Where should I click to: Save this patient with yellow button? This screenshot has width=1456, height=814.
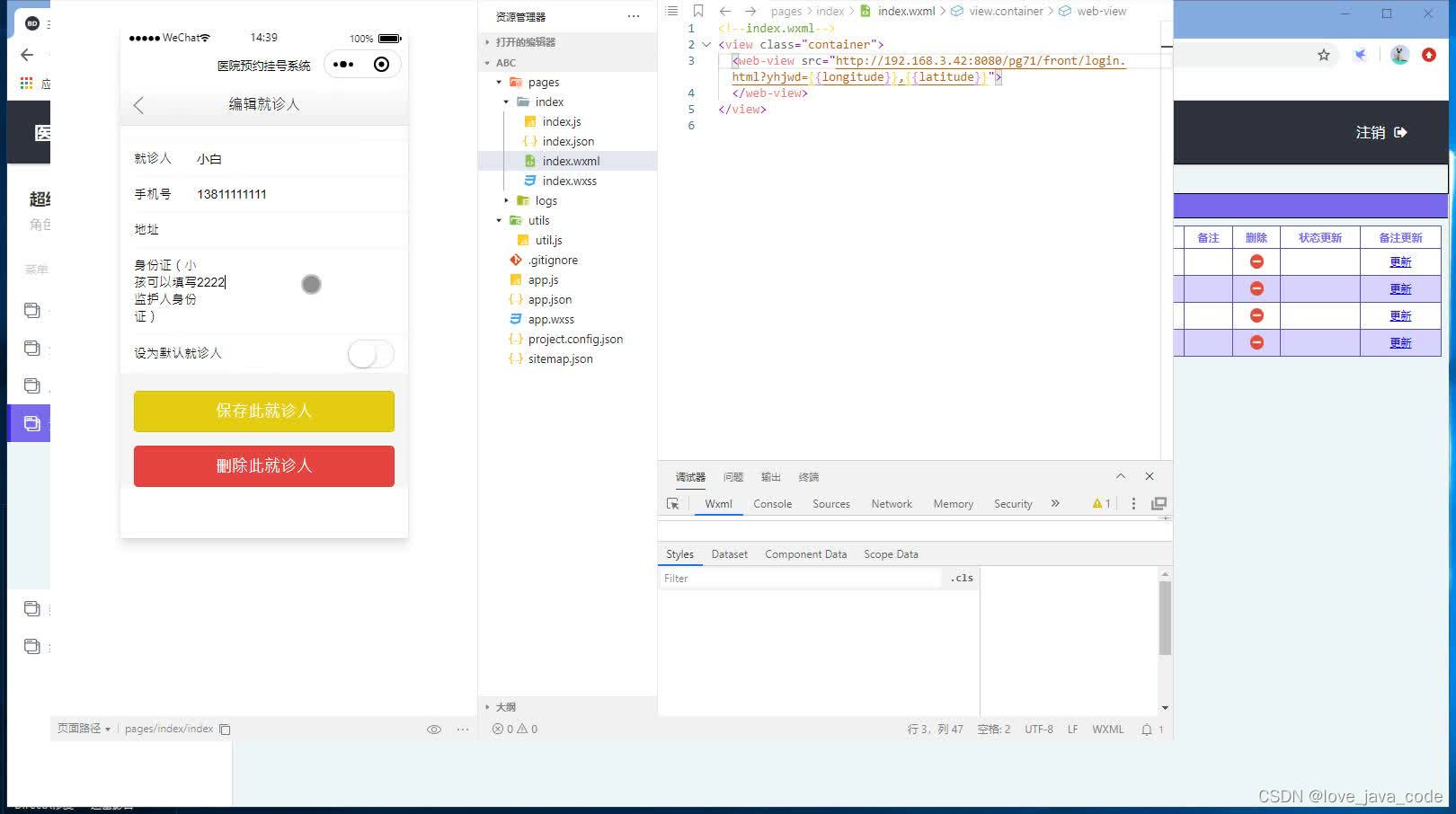pyautogui.click(x=264, y=411)
